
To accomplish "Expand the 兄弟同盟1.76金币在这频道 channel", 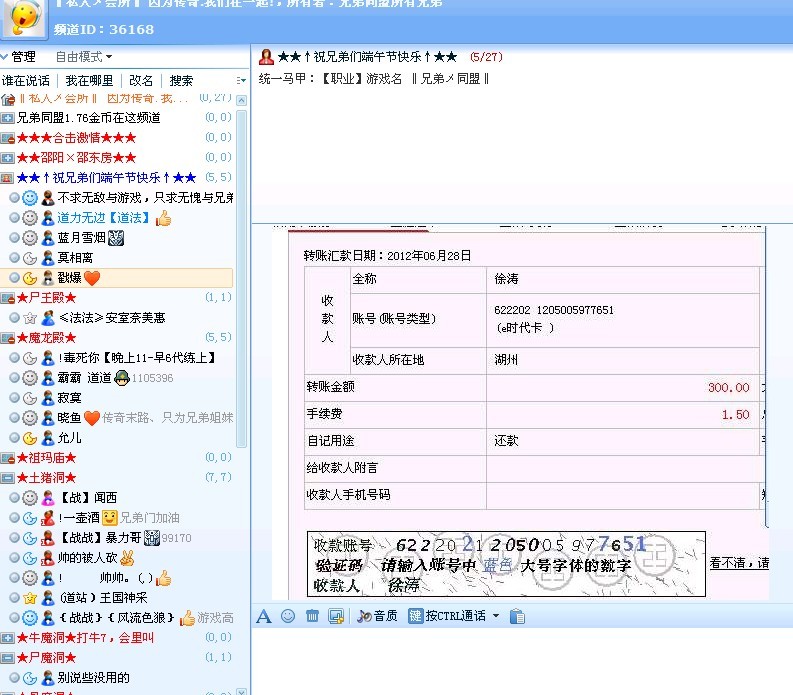I will coord(8,118).
